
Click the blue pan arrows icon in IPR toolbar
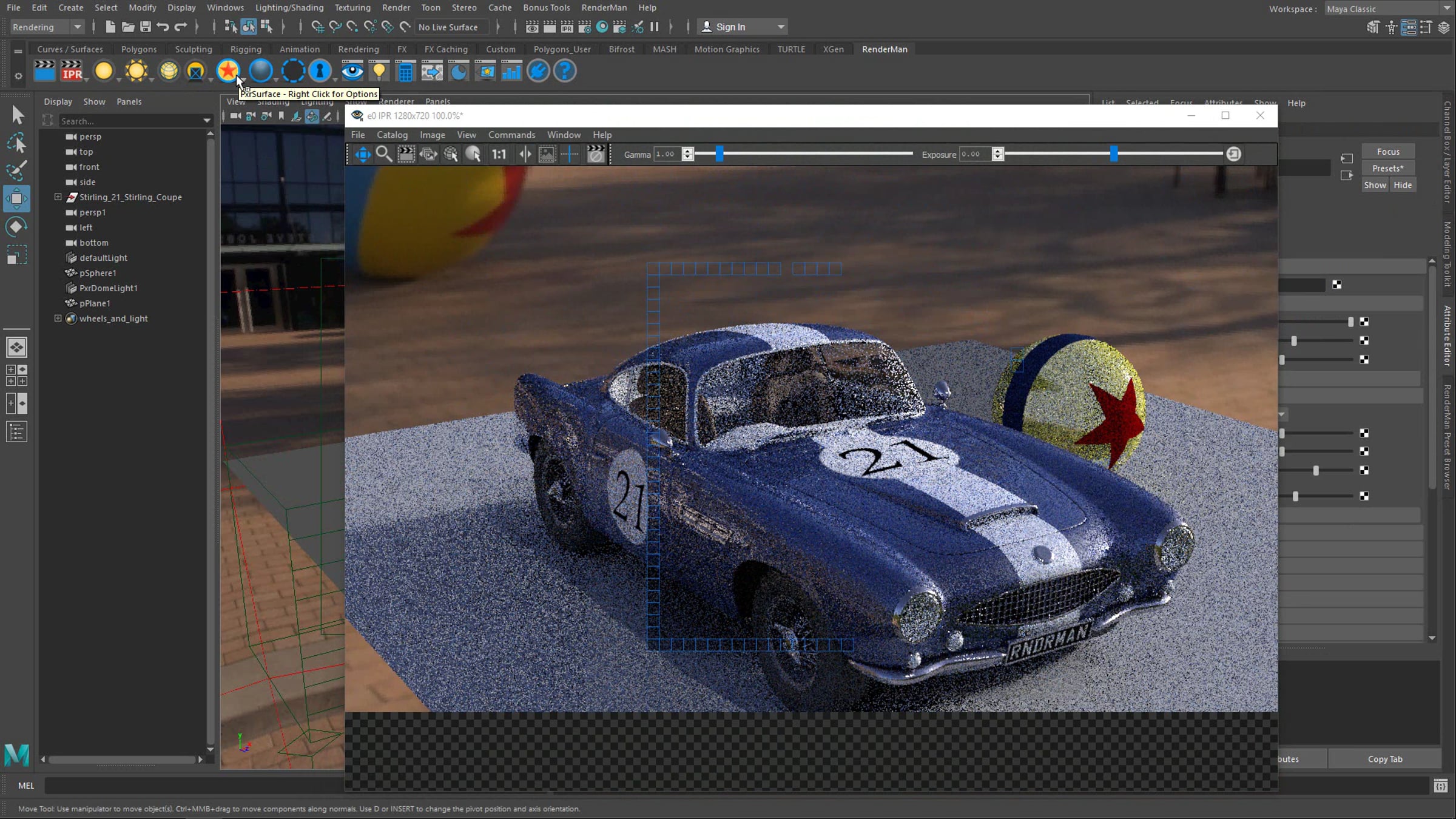[x=362, y=154]
